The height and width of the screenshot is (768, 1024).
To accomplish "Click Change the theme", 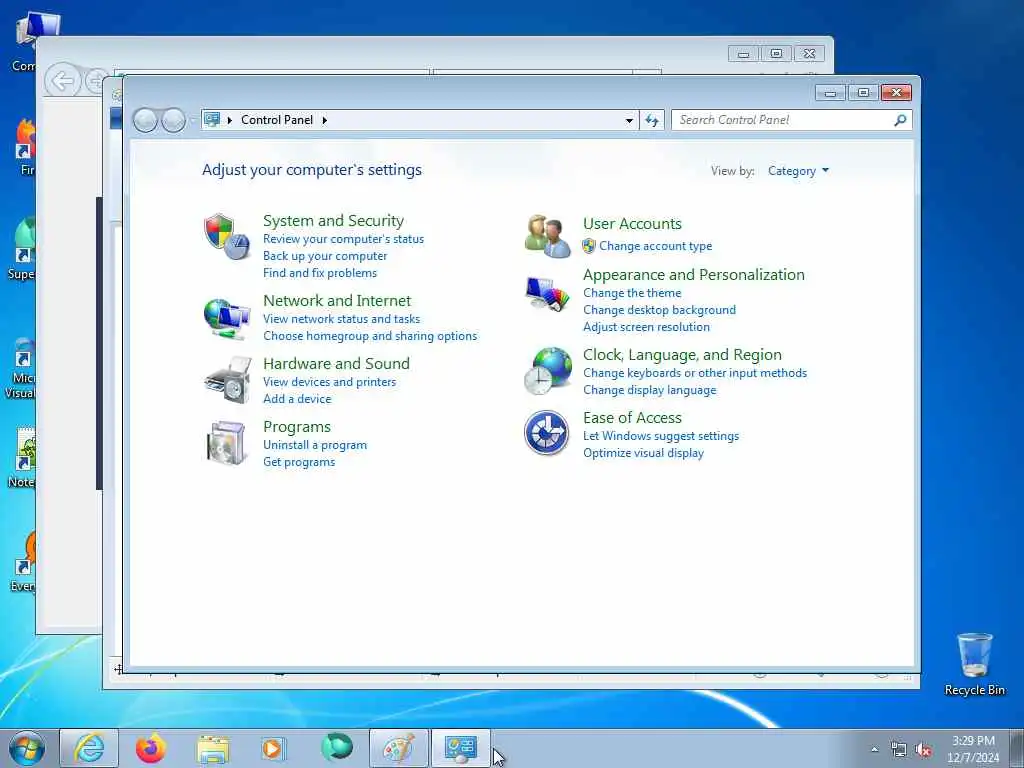I will point(632,293).
